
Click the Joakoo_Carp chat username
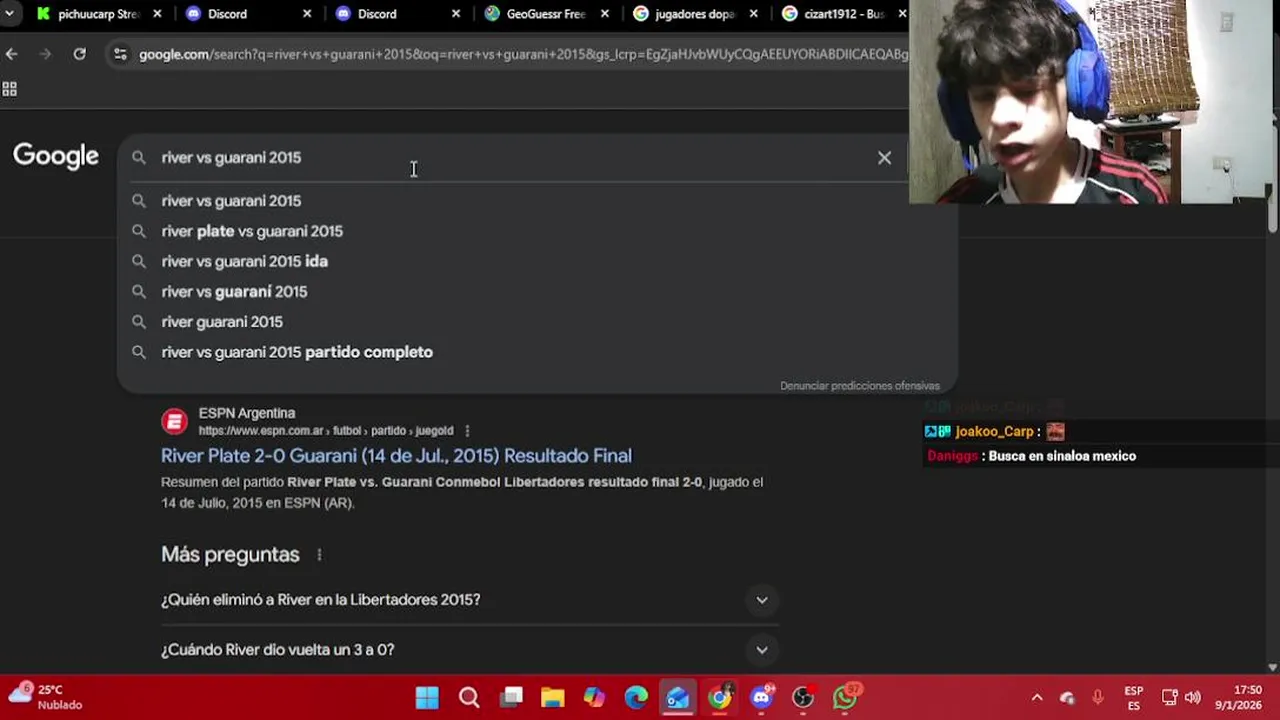coord(994,432)
